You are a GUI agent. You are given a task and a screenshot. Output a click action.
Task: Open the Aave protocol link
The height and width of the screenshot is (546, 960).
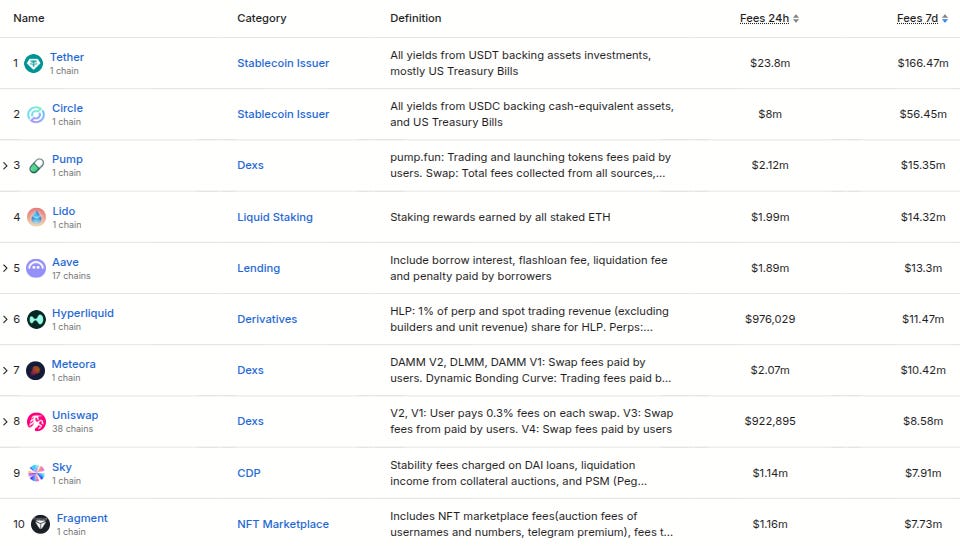point(66,262)
